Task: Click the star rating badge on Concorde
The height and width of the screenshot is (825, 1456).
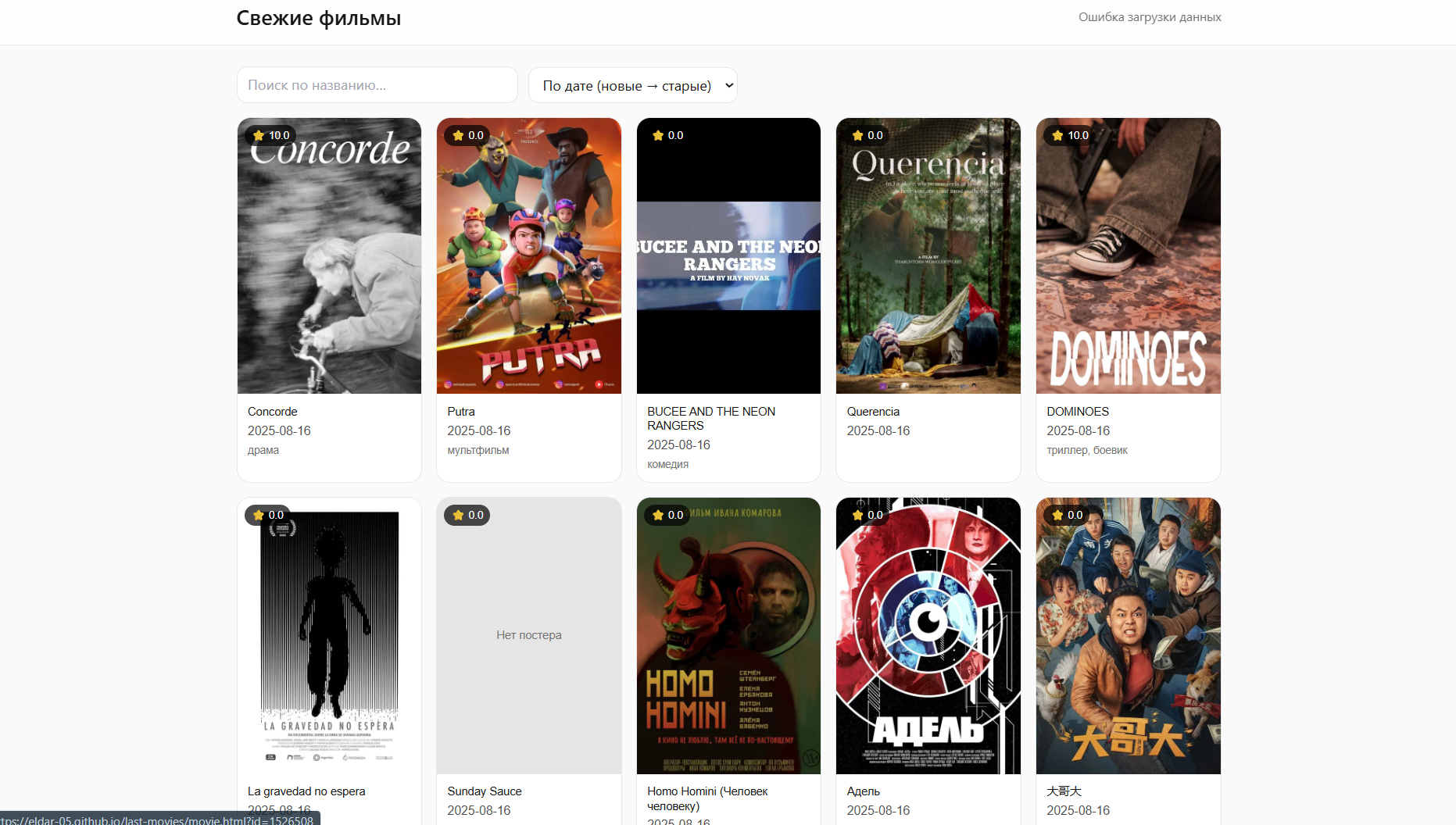Action: [x=270, y=135]
